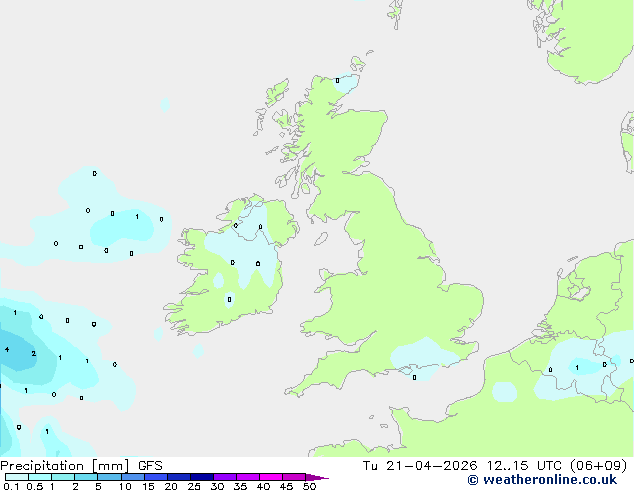Click the '10' legend scale label
Image resolution: width=634 pixels, height=490 pixels.
pyautogui.click(x=125, y=486)
